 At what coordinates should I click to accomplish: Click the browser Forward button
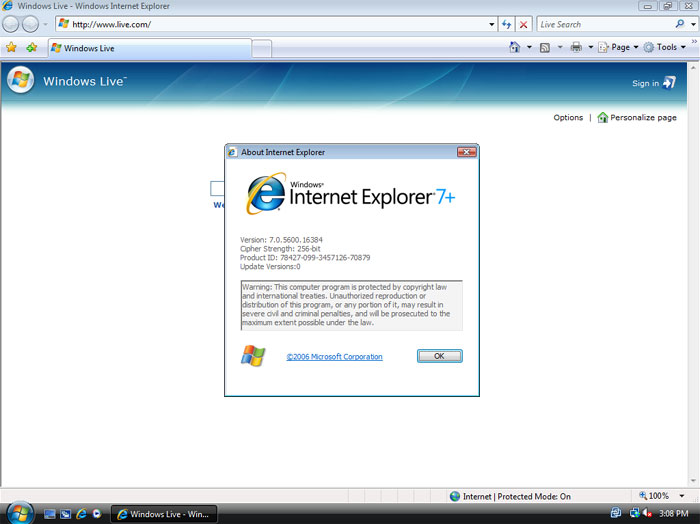pos(30,25)
